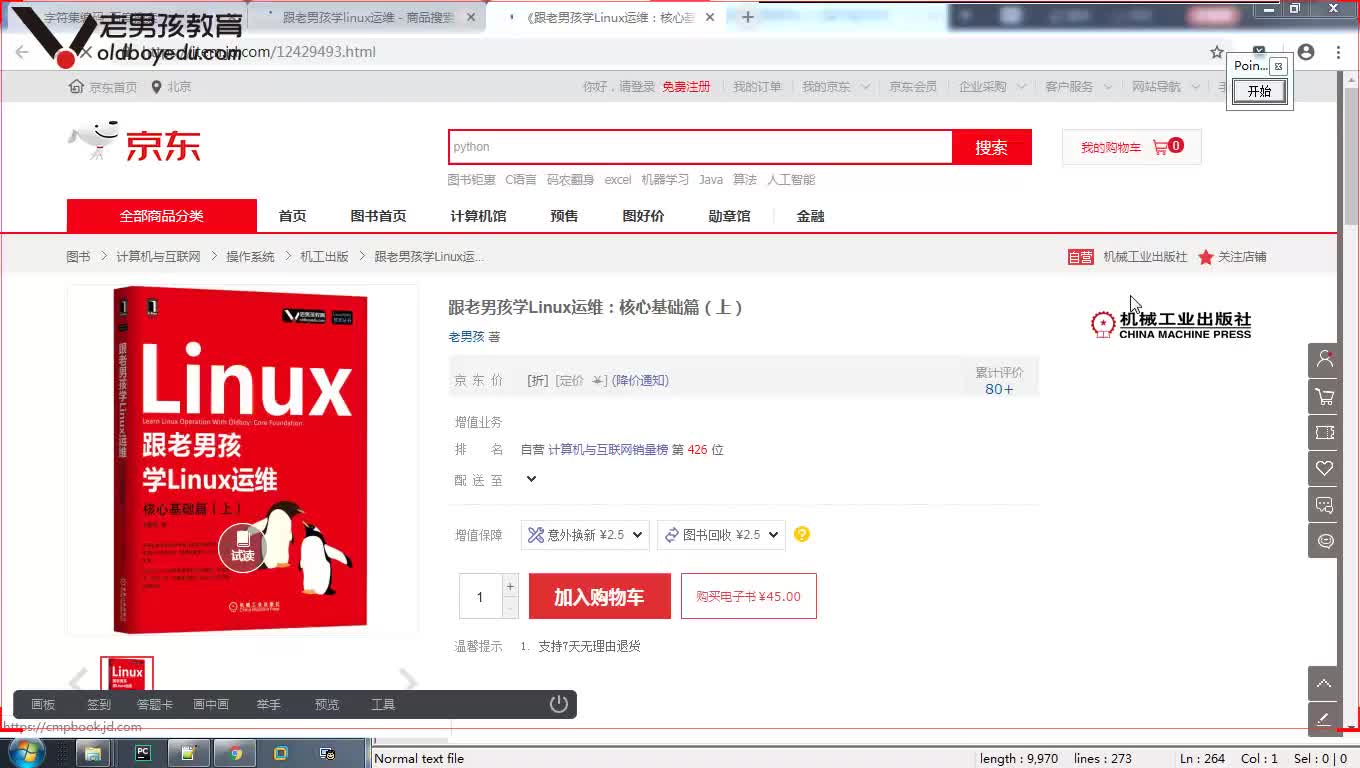Screen dimensions: 1360x768
Task: Open the Chrome profile avatar icon
Action: coord(1306,52)
